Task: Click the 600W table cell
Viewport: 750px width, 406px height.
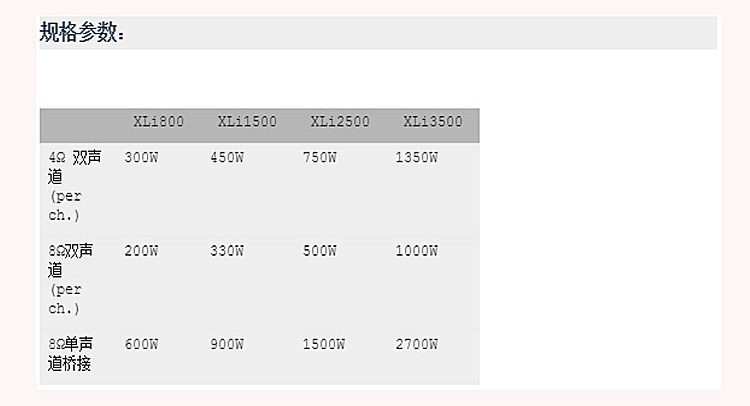Action: pyautogui.click(x=141, y=345)
